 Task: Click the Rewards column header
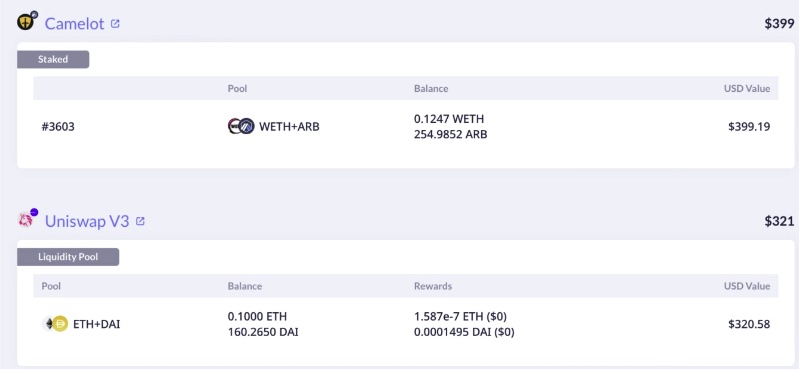tap(433, 286)
